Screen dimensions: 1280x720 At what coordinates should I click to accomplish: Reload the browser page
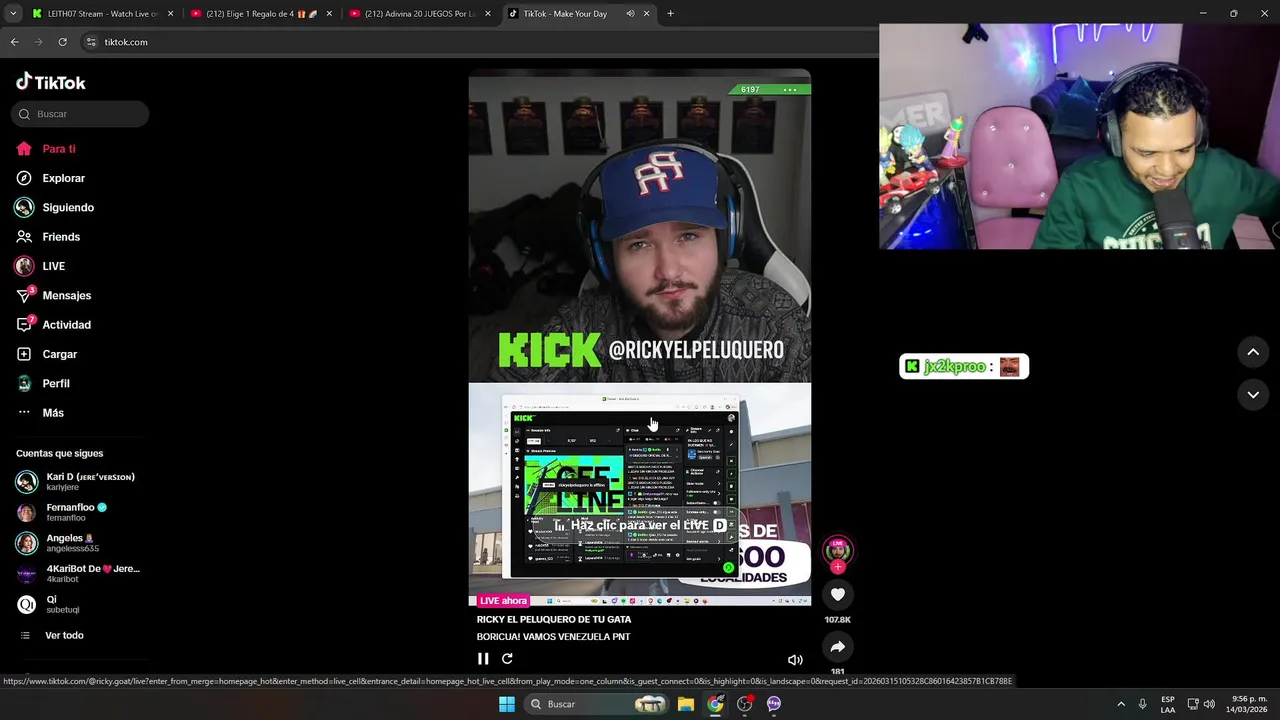pos(62,42)
